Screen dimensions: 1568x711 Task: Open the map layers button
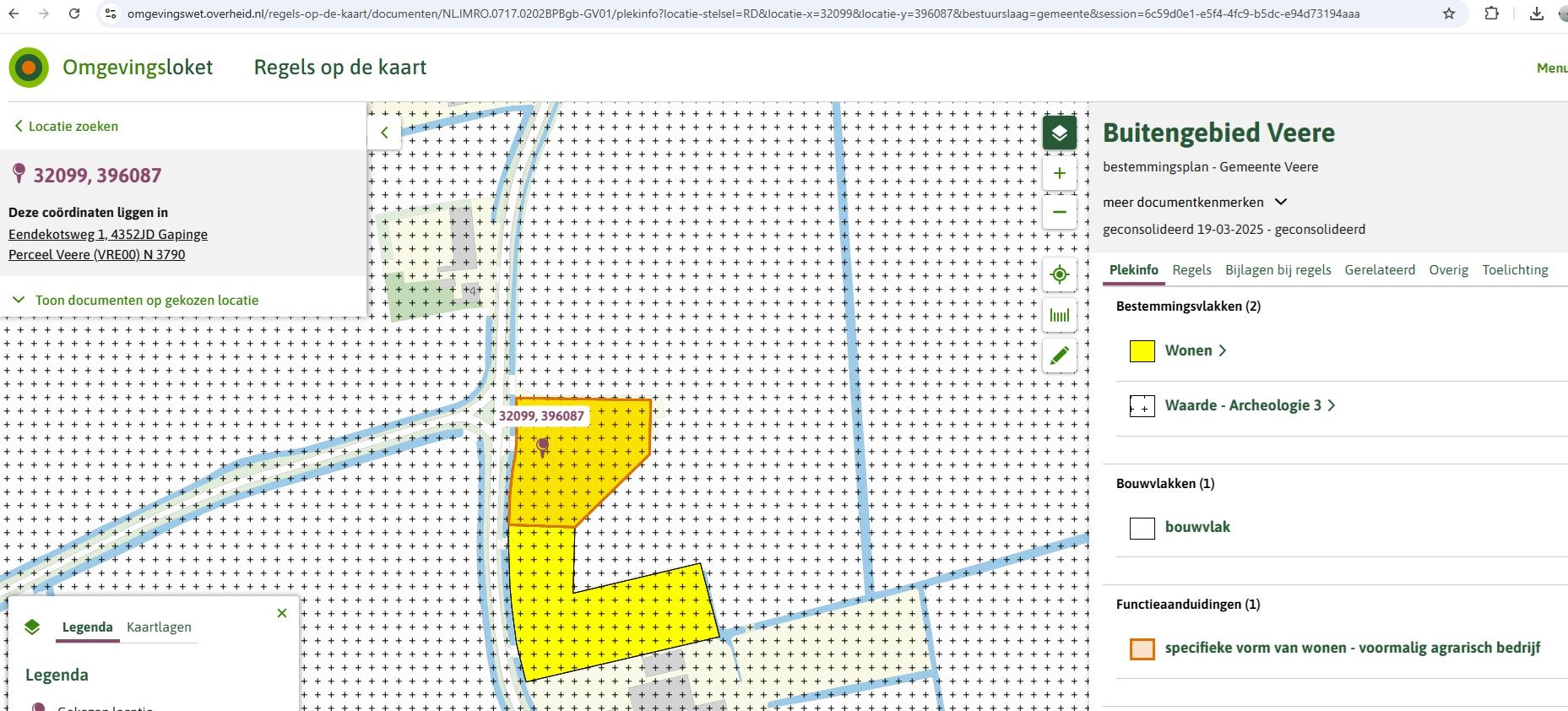click(1060, 133)
